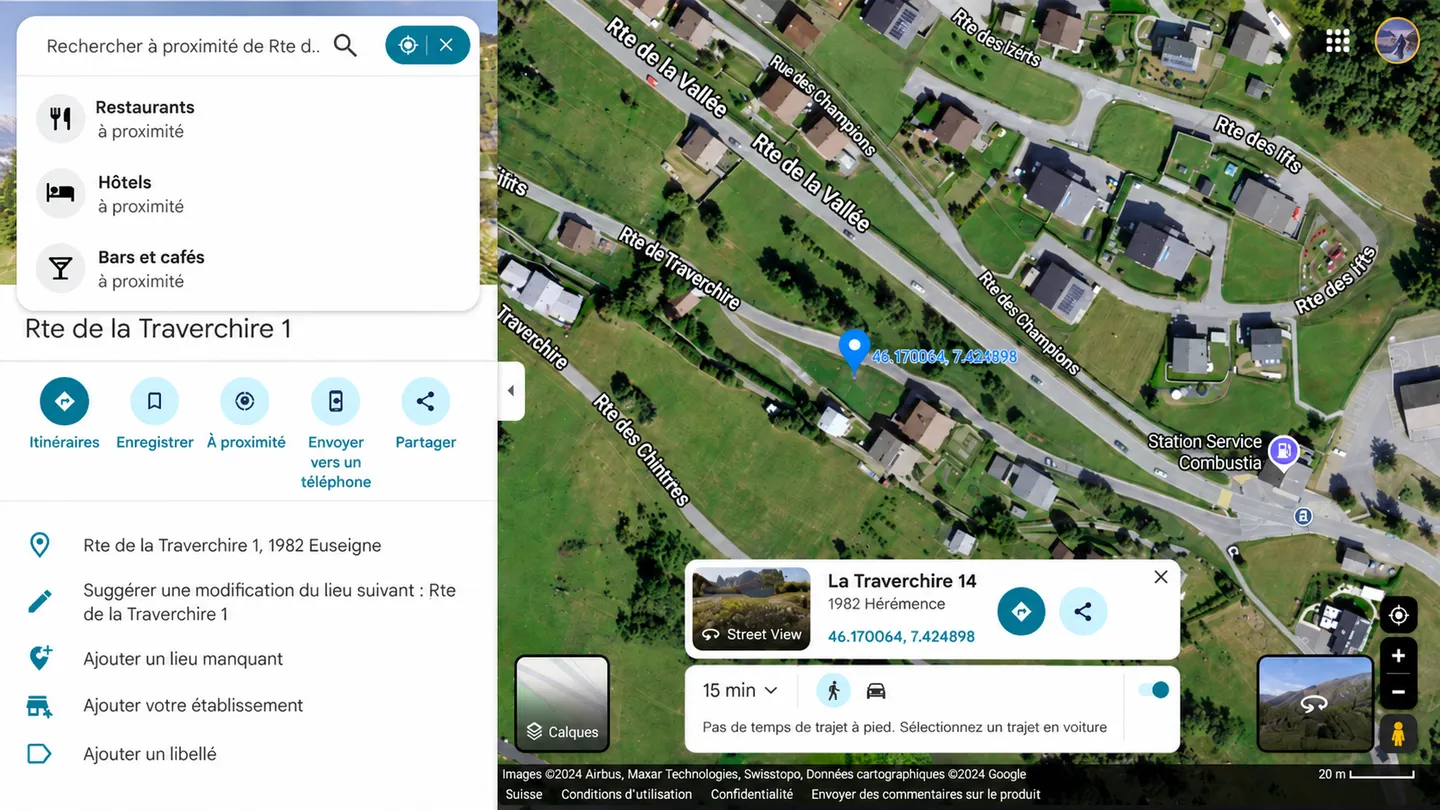1440x810 pixels.
Task: Toggle the travel time switch off
Action: pos(1154,690)
